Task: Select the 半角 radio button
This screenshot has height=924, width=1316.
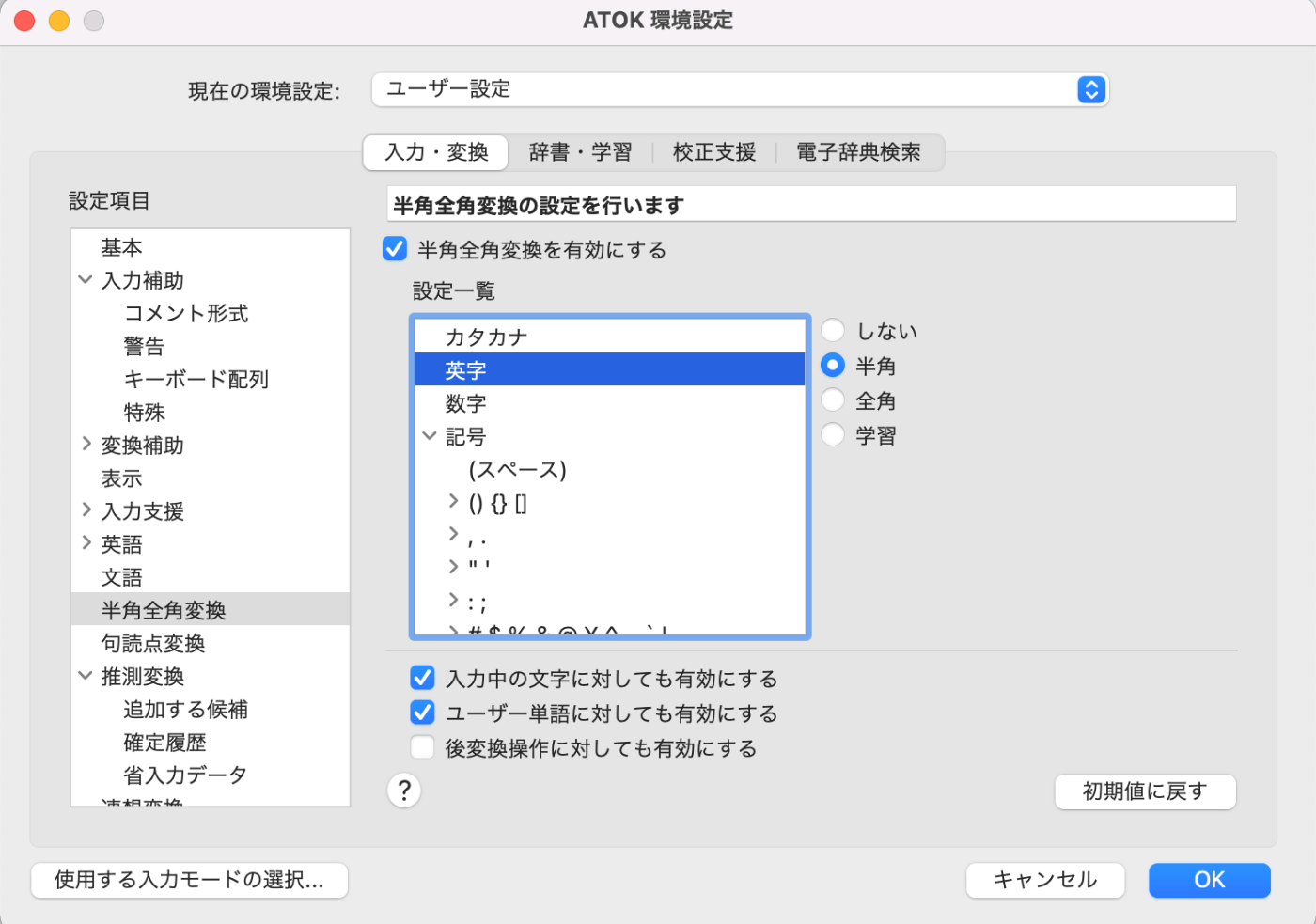Action: pos(833,365)
